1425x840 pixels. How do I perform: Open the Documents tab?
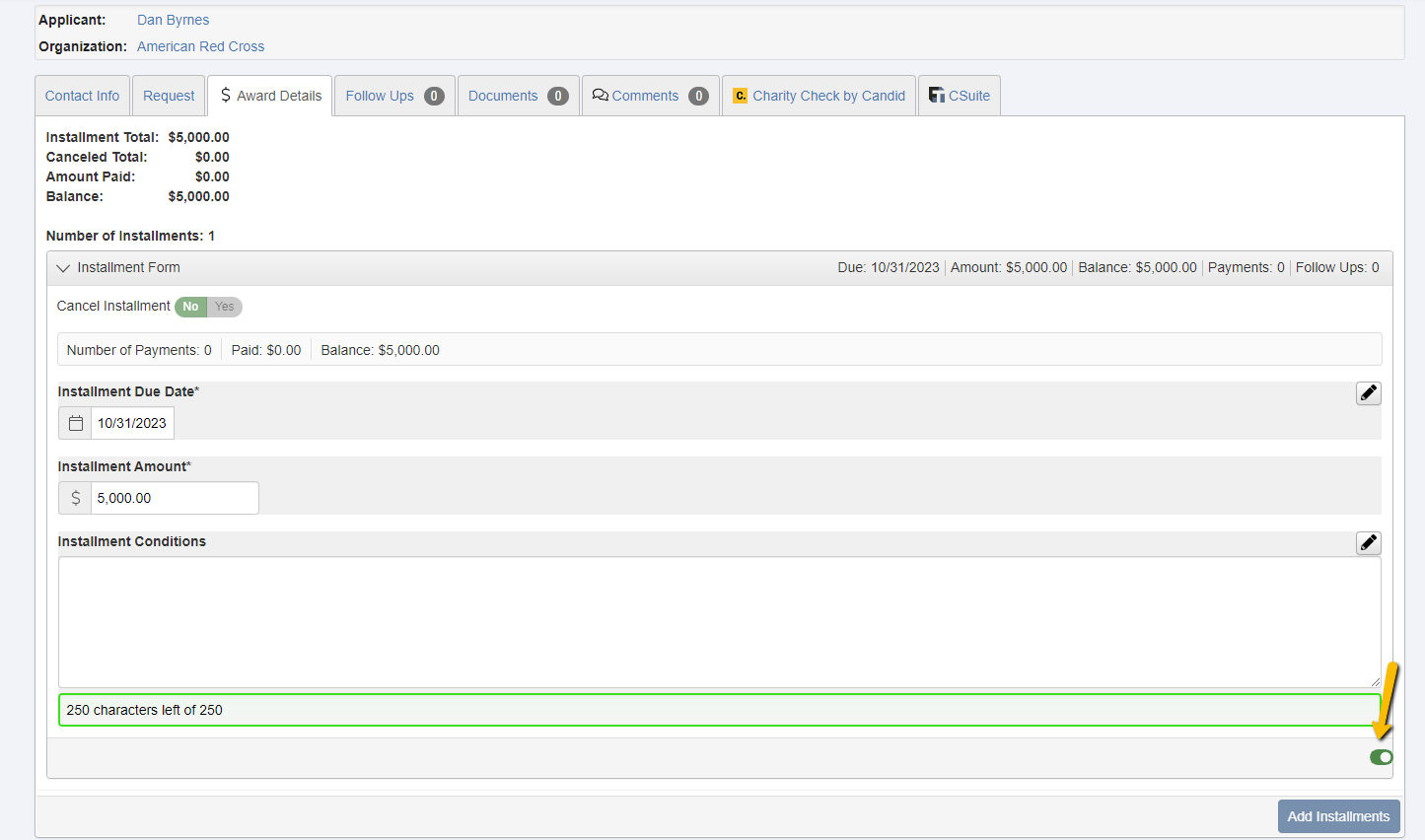[x=503, y=96]
